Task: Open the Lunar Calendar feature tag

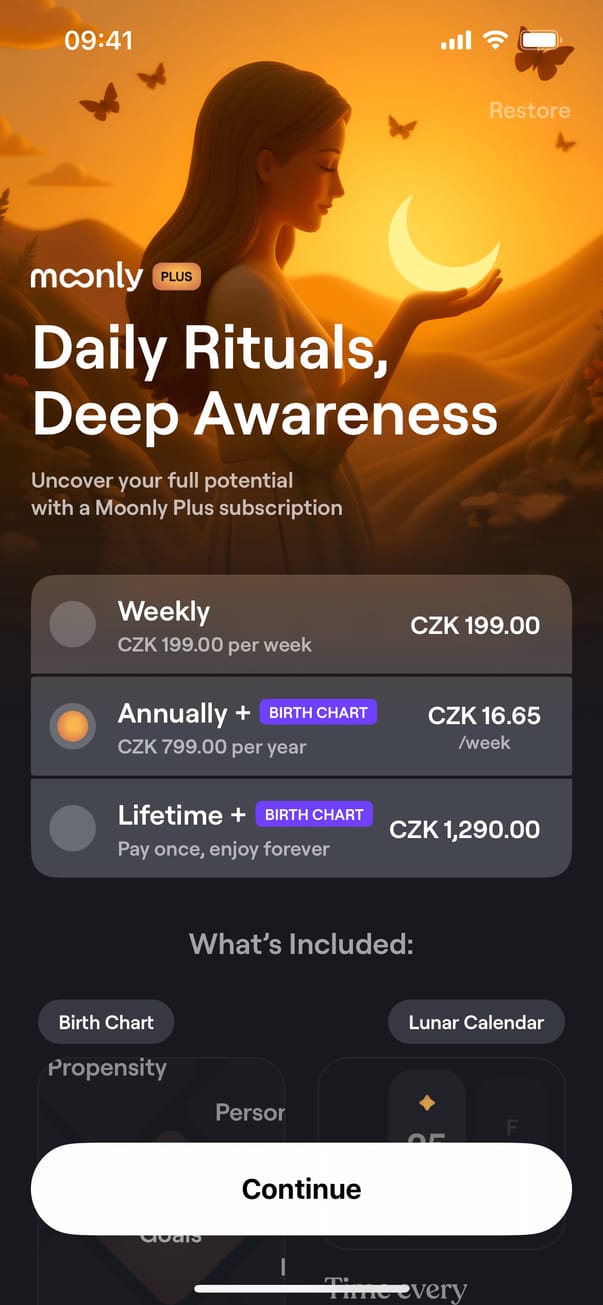Action: [x=476, y=1022]
